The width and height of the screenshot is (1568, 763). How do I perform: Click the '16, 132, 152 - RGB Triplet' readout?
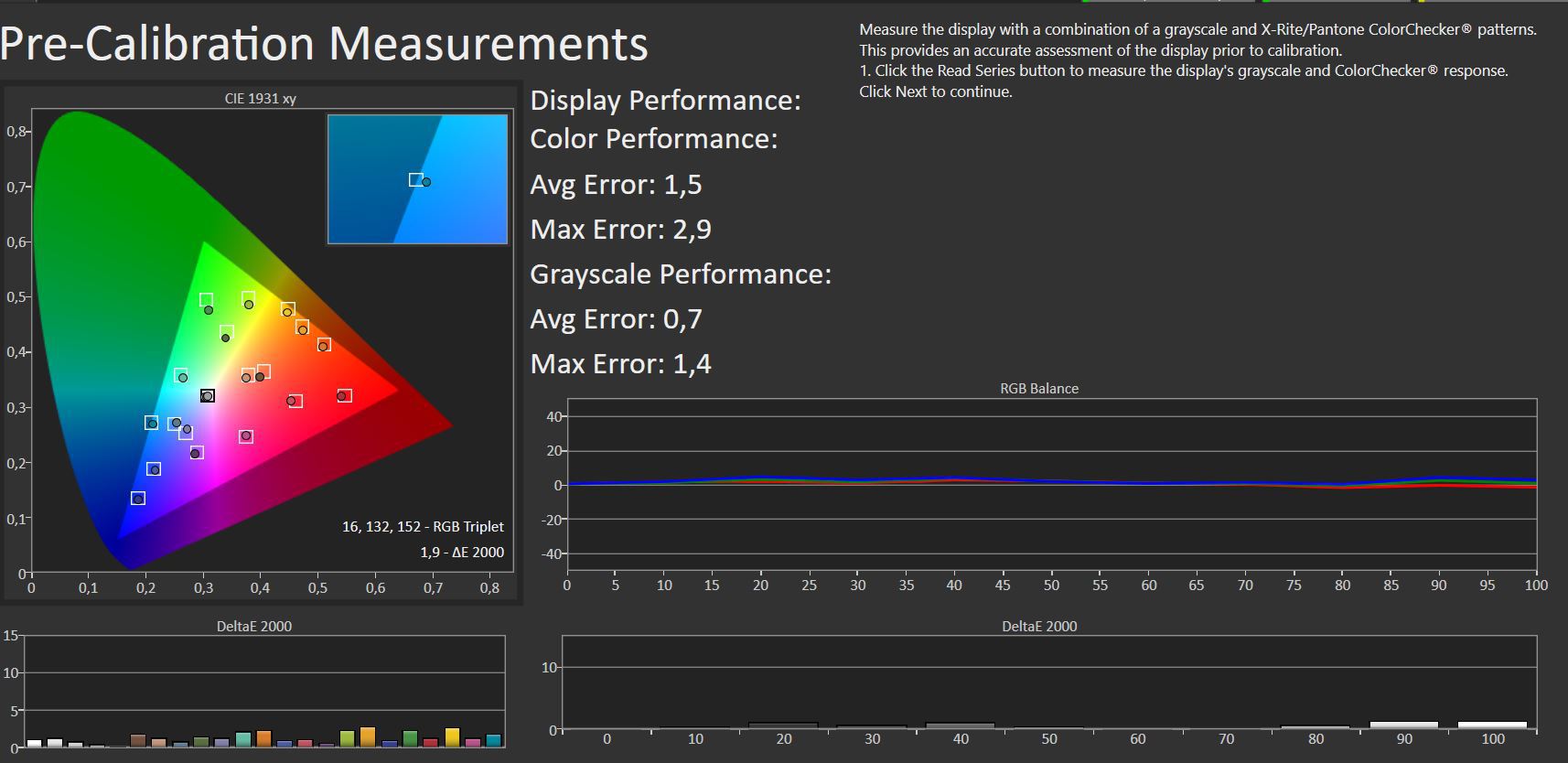423,526
